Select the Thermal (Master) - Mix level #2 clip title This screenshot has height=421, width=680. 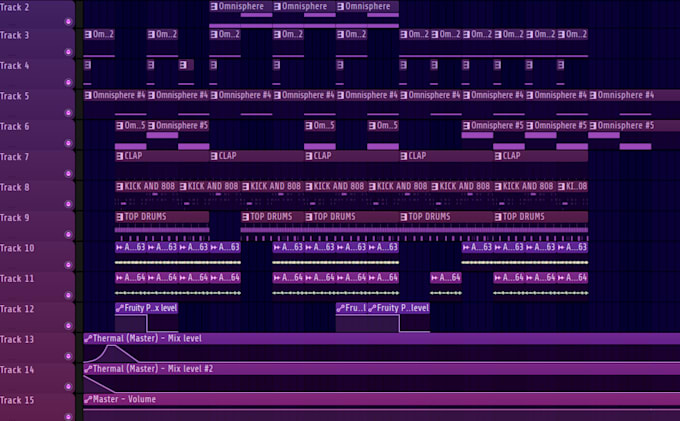pos(153,369)
